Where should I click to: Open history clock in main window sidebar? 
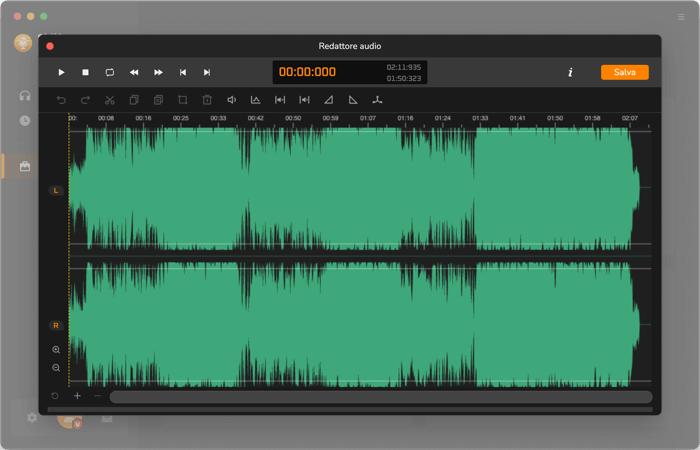[x=25, y=121]
